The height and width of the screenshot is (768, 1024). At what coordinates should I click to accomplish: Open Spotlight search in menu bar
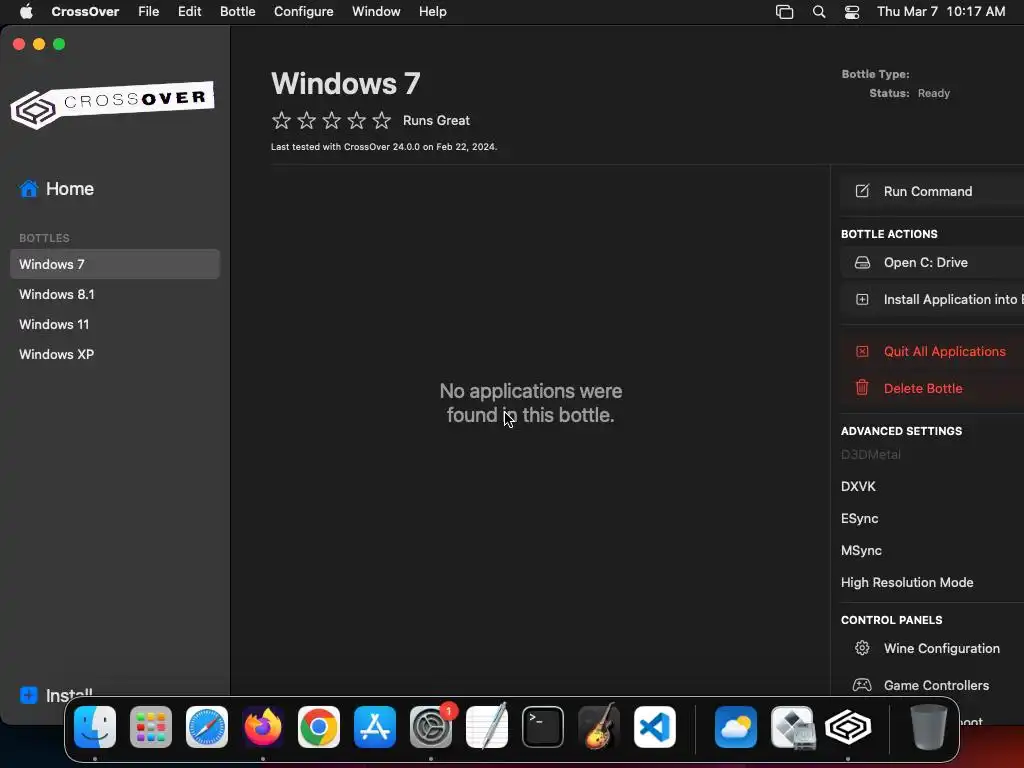[x=818, y=12]
